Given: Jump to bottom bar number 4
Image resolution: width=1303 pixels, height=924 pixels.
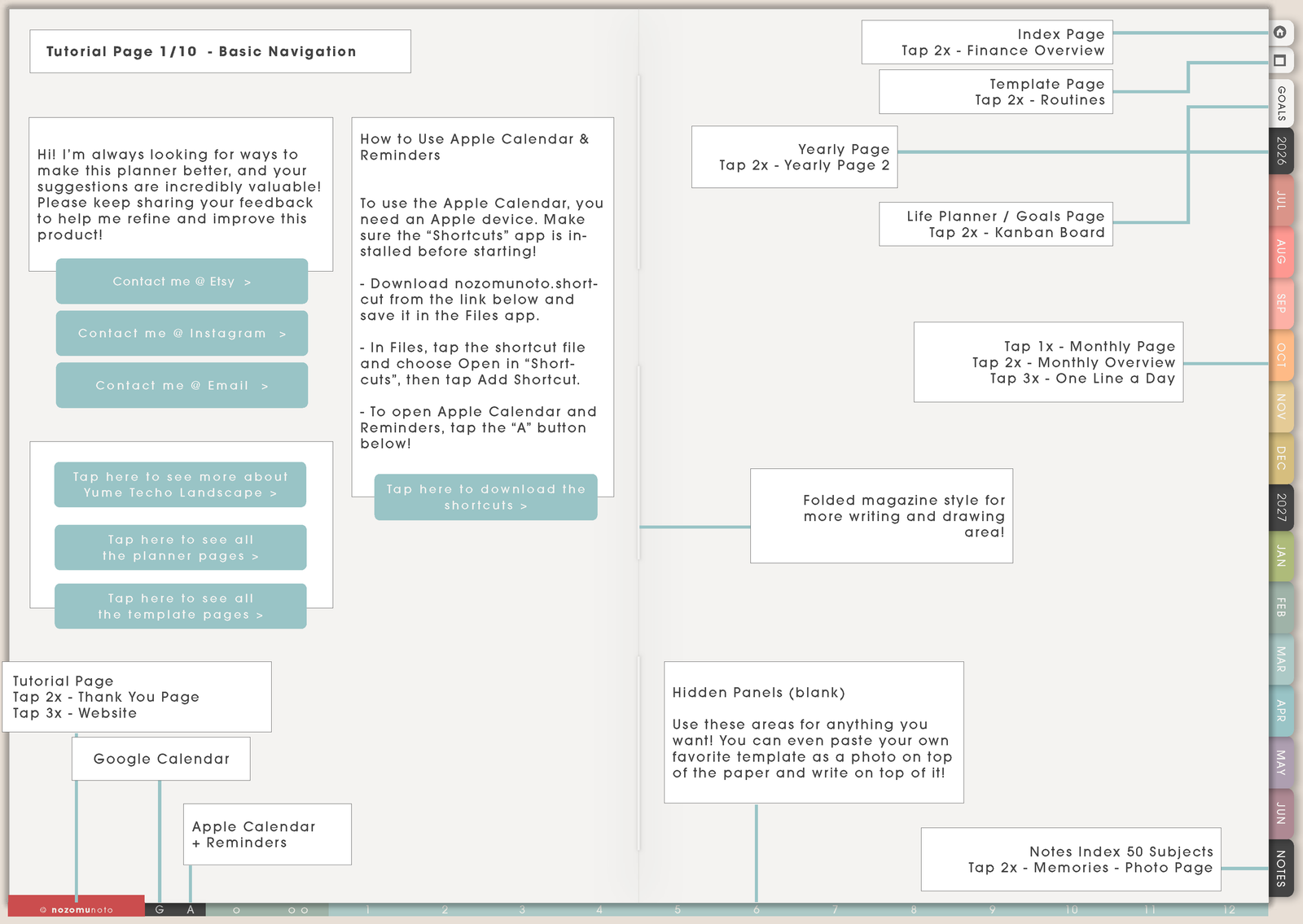Looking at the screenshot, I should (x=599, y=910).
